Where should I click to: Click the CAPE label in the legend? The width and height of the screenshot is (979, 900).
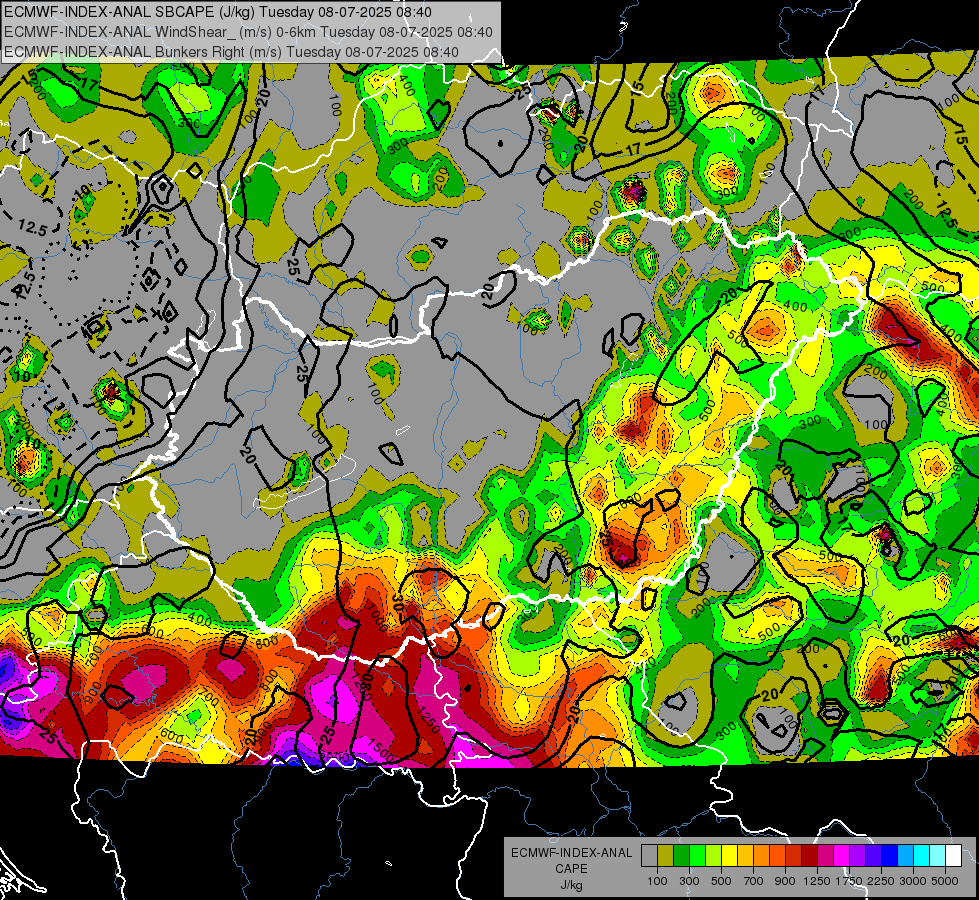click(x=571, y=868)
